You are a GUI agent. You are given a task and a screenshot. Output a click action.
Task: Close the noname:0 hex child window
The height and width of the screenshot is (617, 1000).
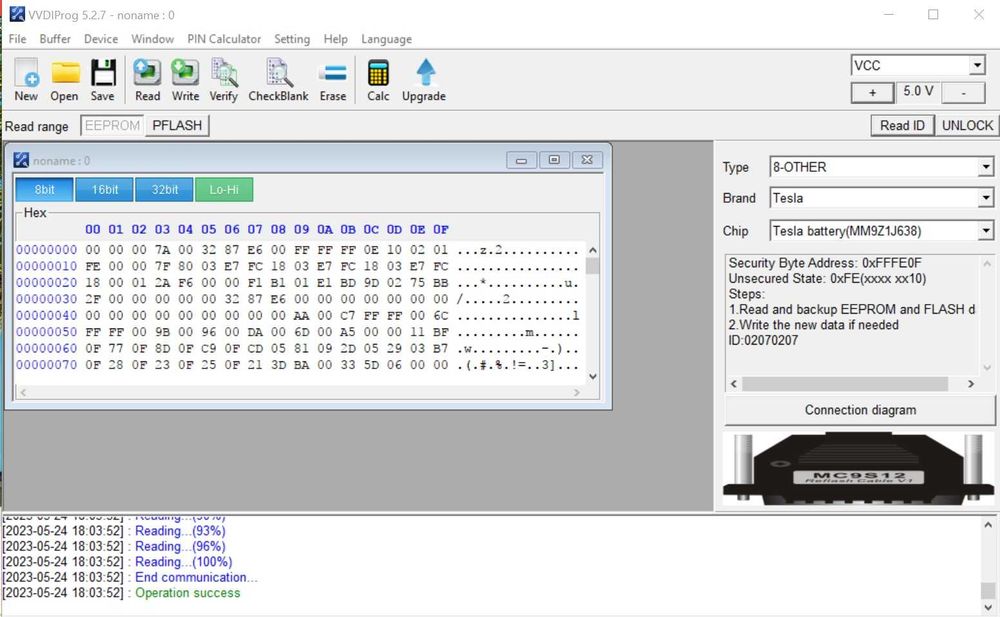[x=587, y=160]
